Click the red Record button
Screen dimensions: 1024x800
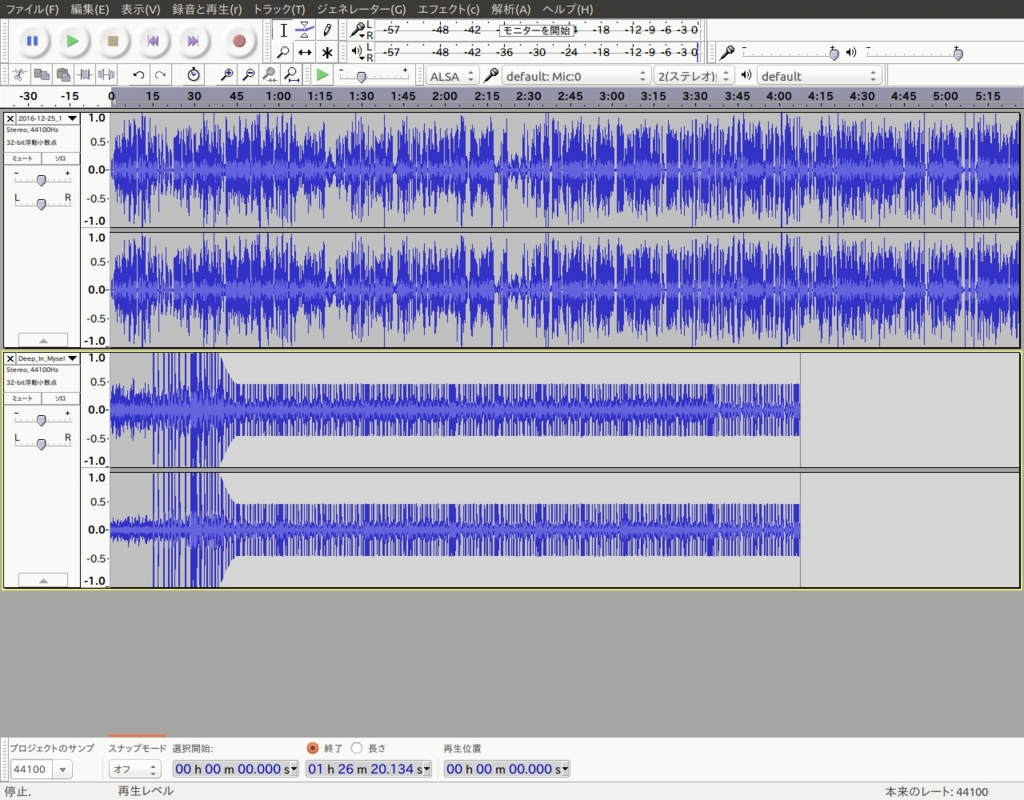(239, 41)
